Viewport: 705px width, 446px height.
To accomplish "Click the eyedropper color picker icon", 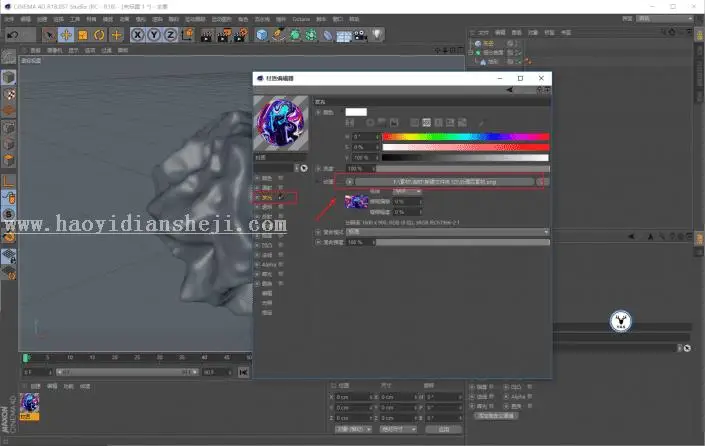I will point(481,122).
